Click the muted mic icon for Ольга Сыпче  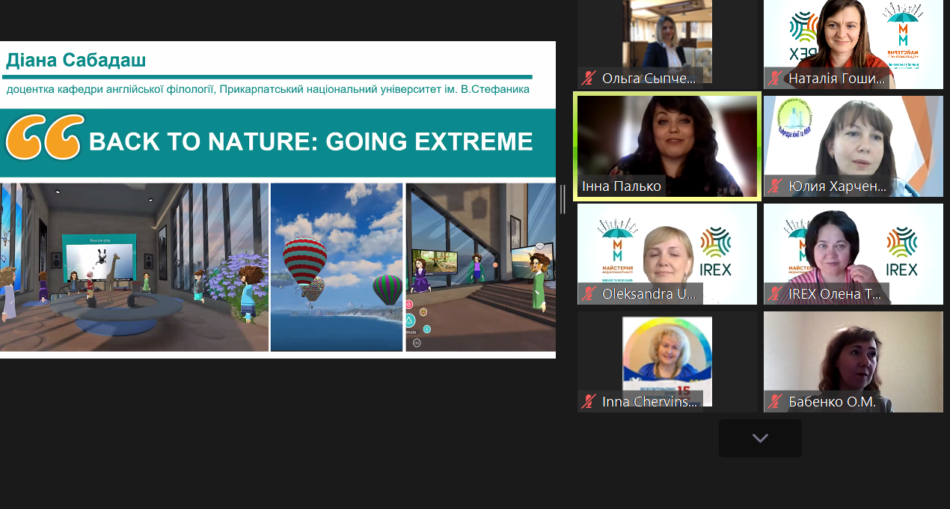590,78
